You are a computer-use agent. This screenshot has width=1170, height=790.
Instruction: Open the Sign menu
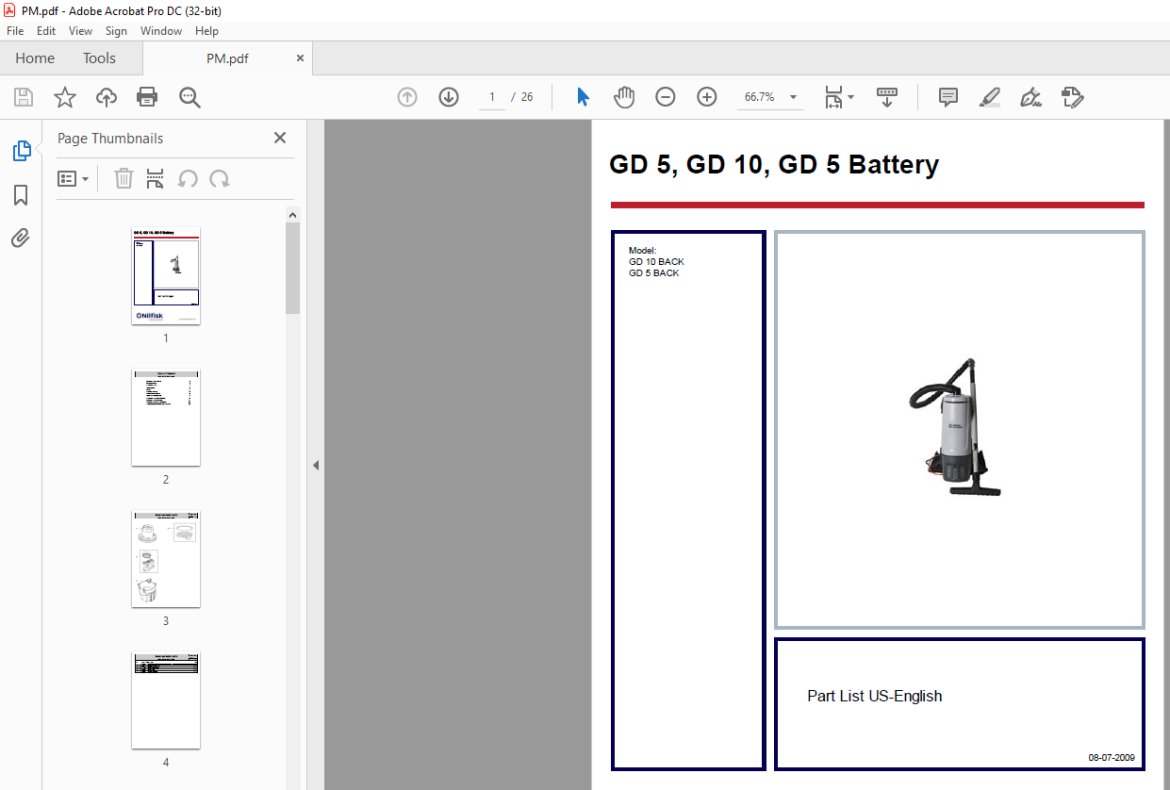click(116, 31)
